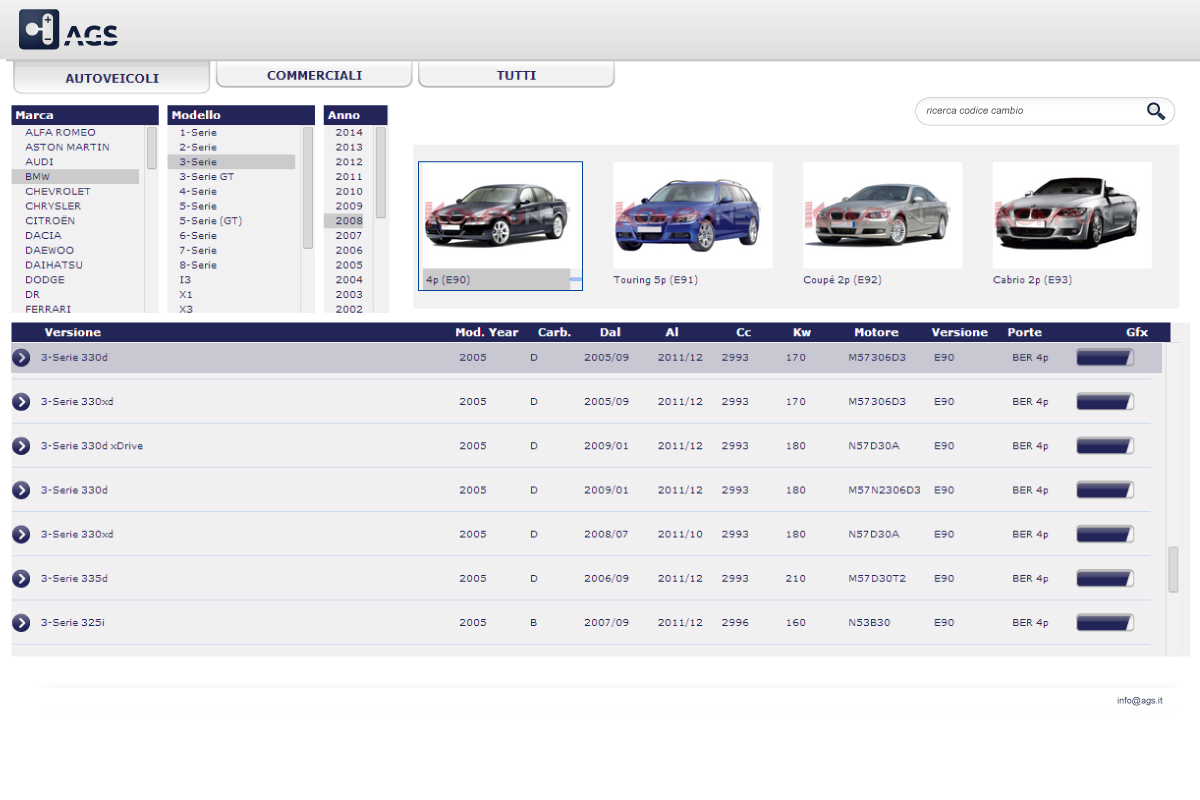Expand arrow for first 3-Serie 330d row

coord(21,357)
